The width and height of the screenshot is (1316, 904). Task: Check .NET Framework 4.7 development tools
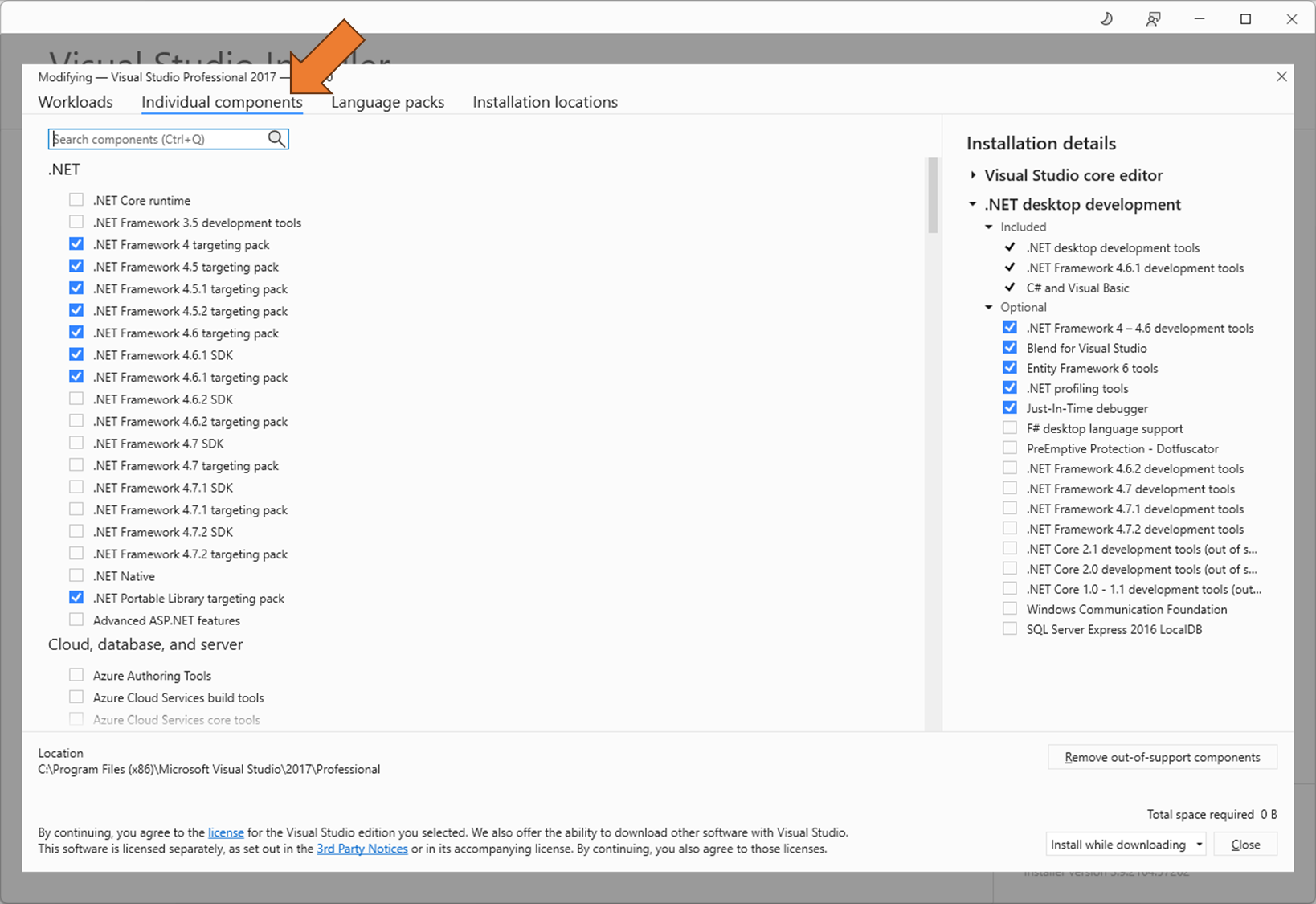[x=1010, y=488]
